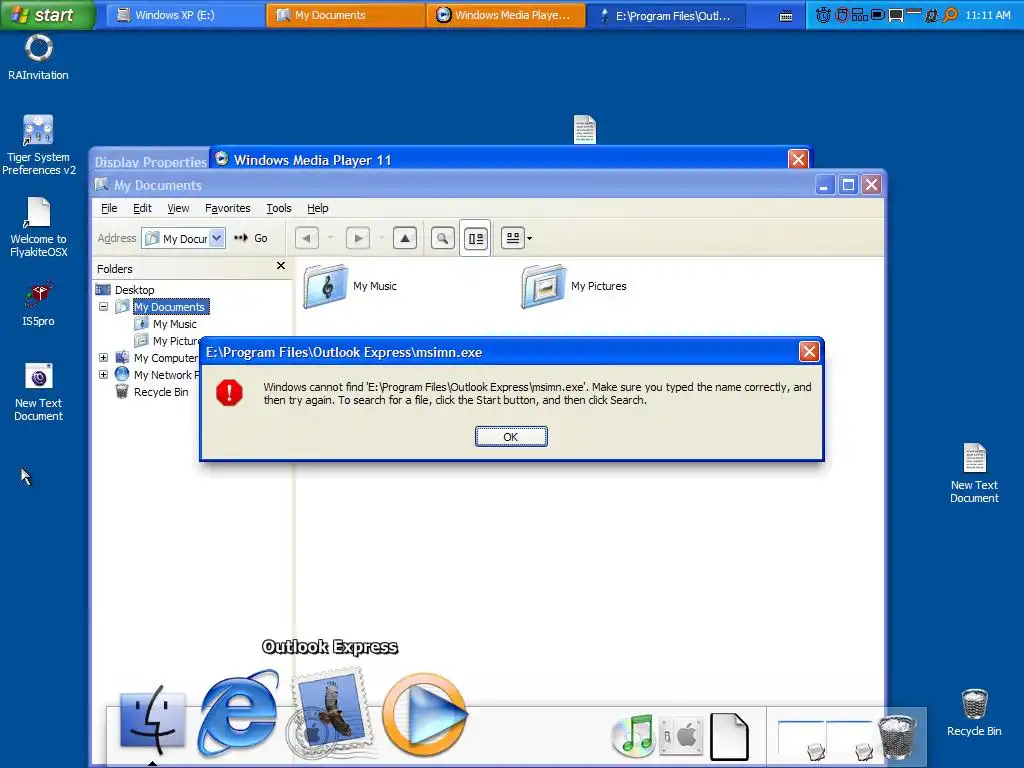Close the Windows Media Player 11 window
The width and height of the screenshot is (1024, 768).
798,159
